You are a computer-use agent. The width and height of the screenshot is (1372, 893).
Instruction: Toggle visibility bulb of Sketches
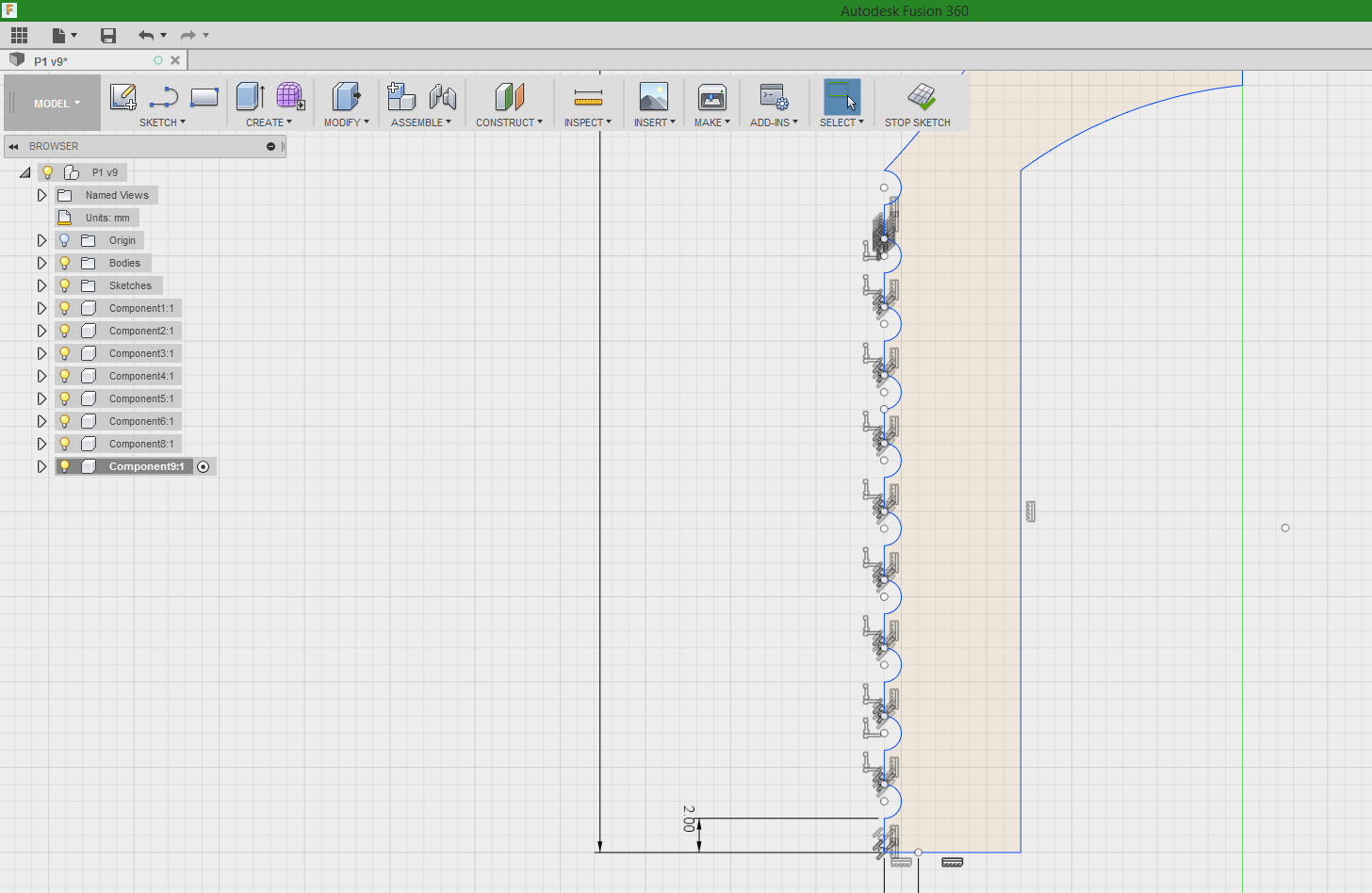coord(65,285)
